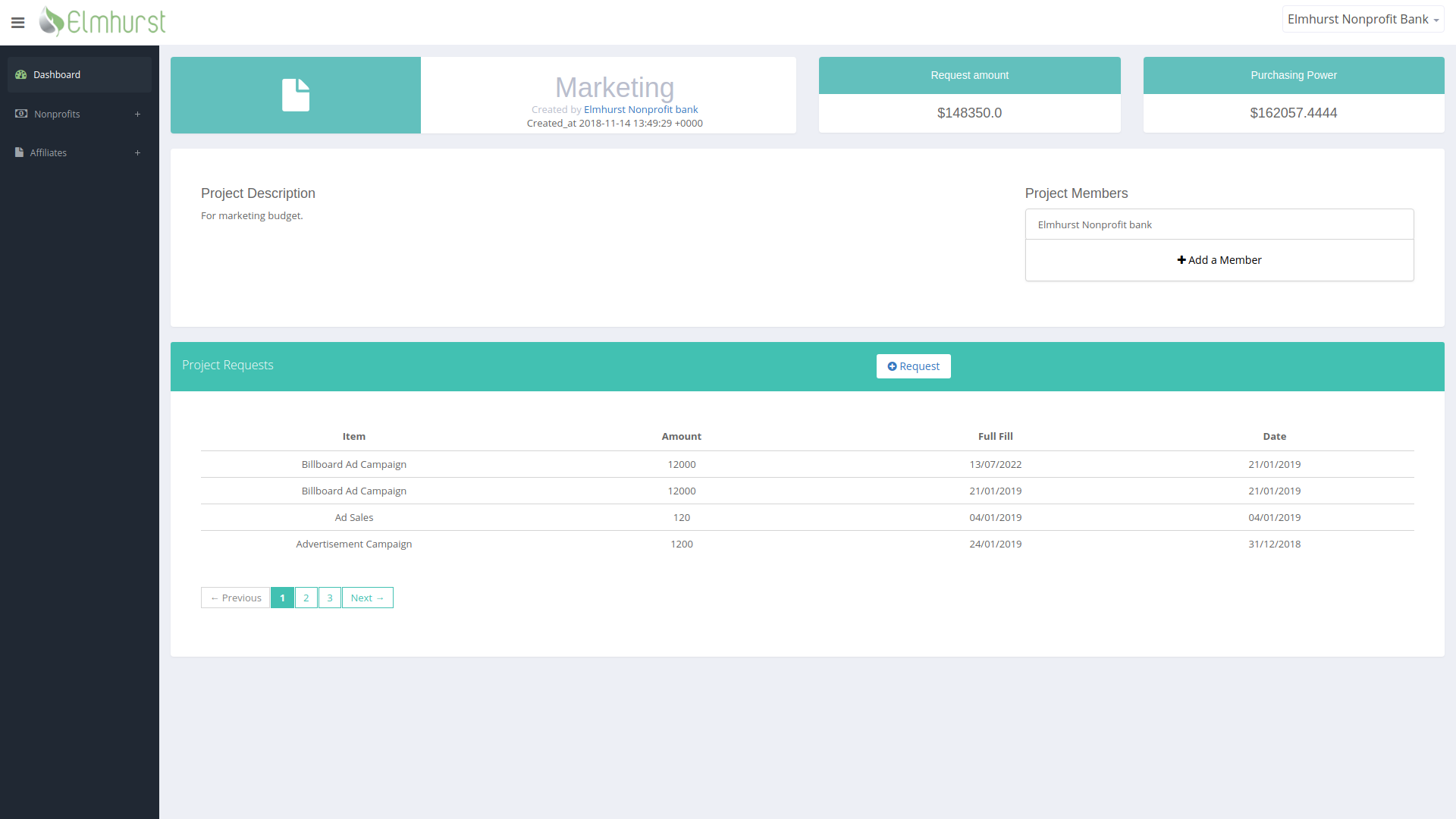Go to the Previous page

point(236,598)
